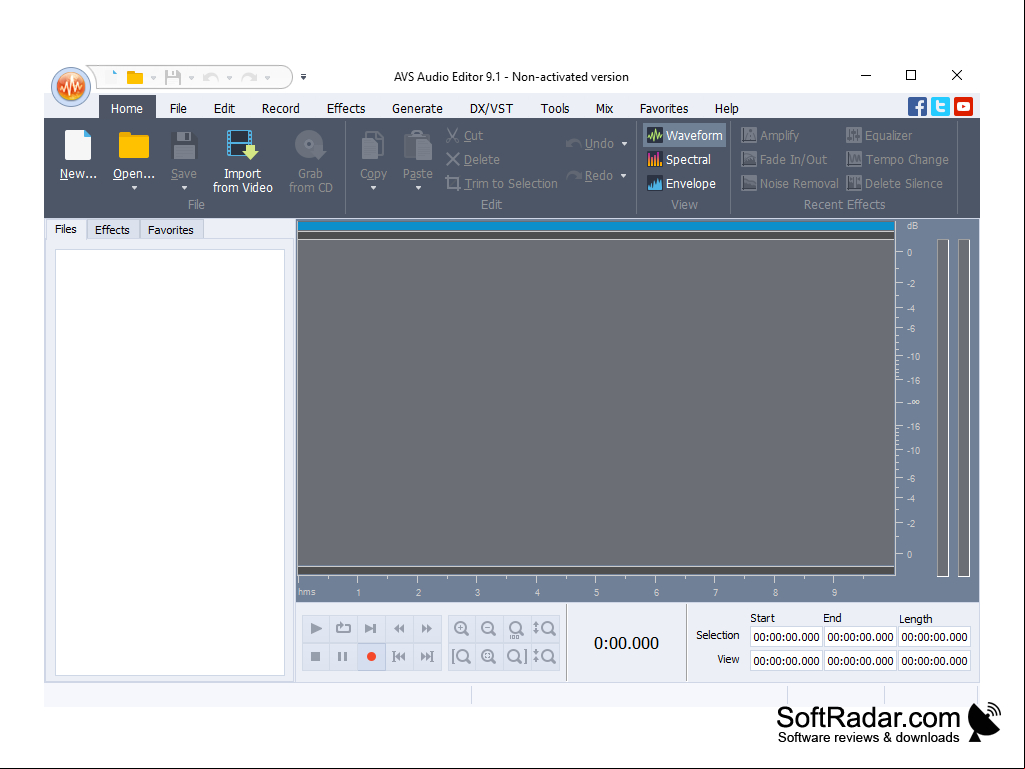Image resolution: width=1025 pixels, height=769 pixels.
Task: Click the Selection Length time field
Action: [x=934, y=637]
